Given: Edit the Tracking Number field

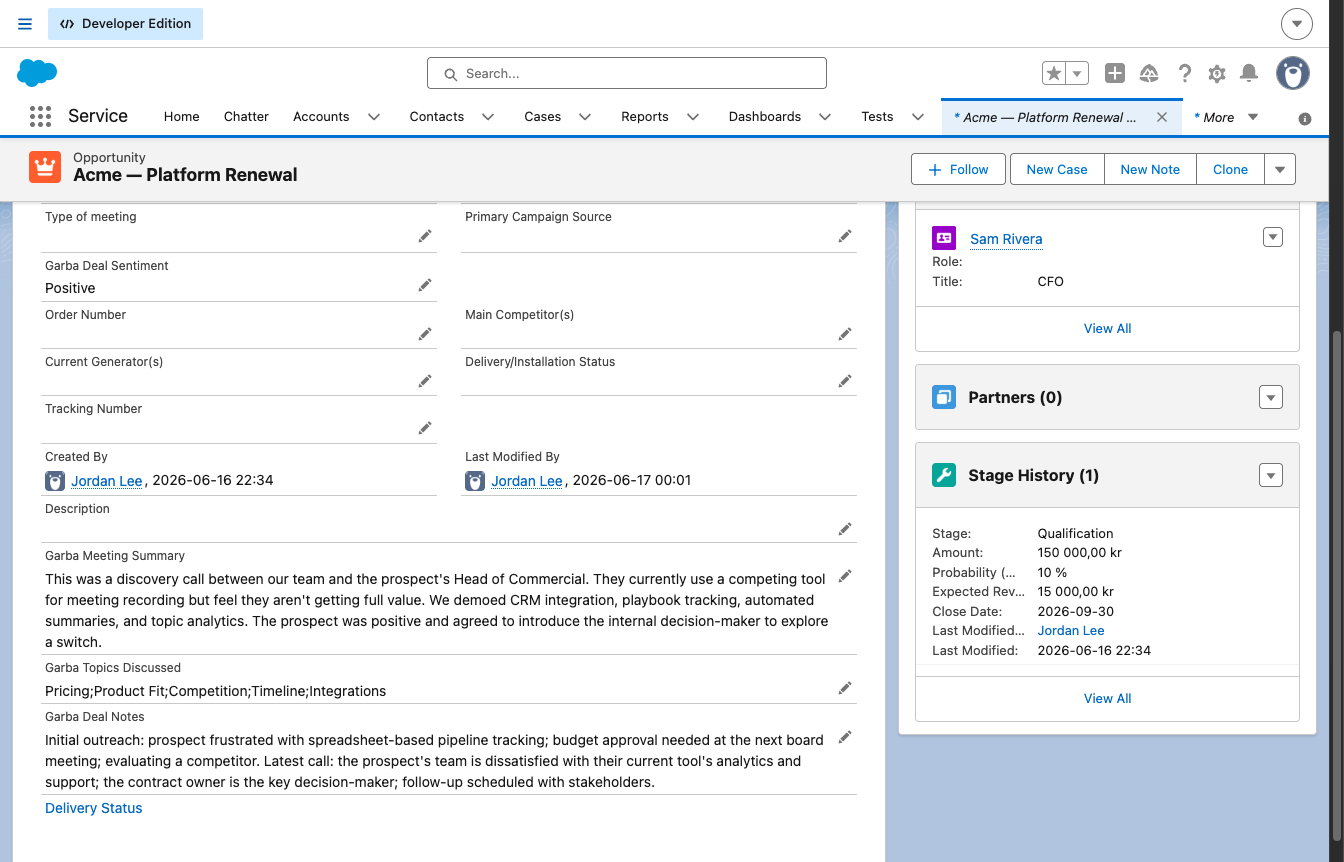Looking at the screenshot, I should click(425, 428).
